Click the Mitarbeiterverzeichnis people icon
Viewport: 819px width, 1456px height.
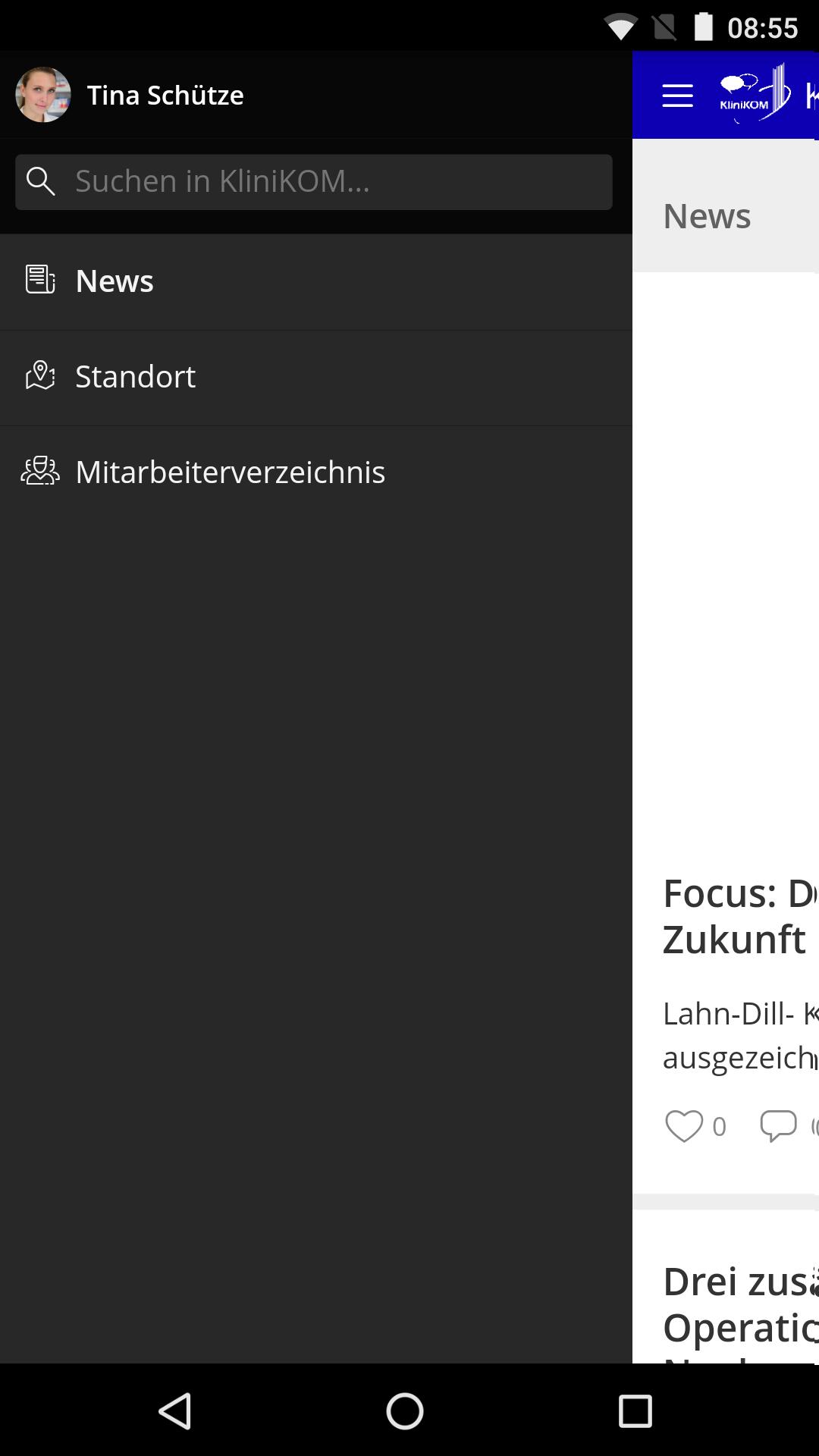point(40,471)
